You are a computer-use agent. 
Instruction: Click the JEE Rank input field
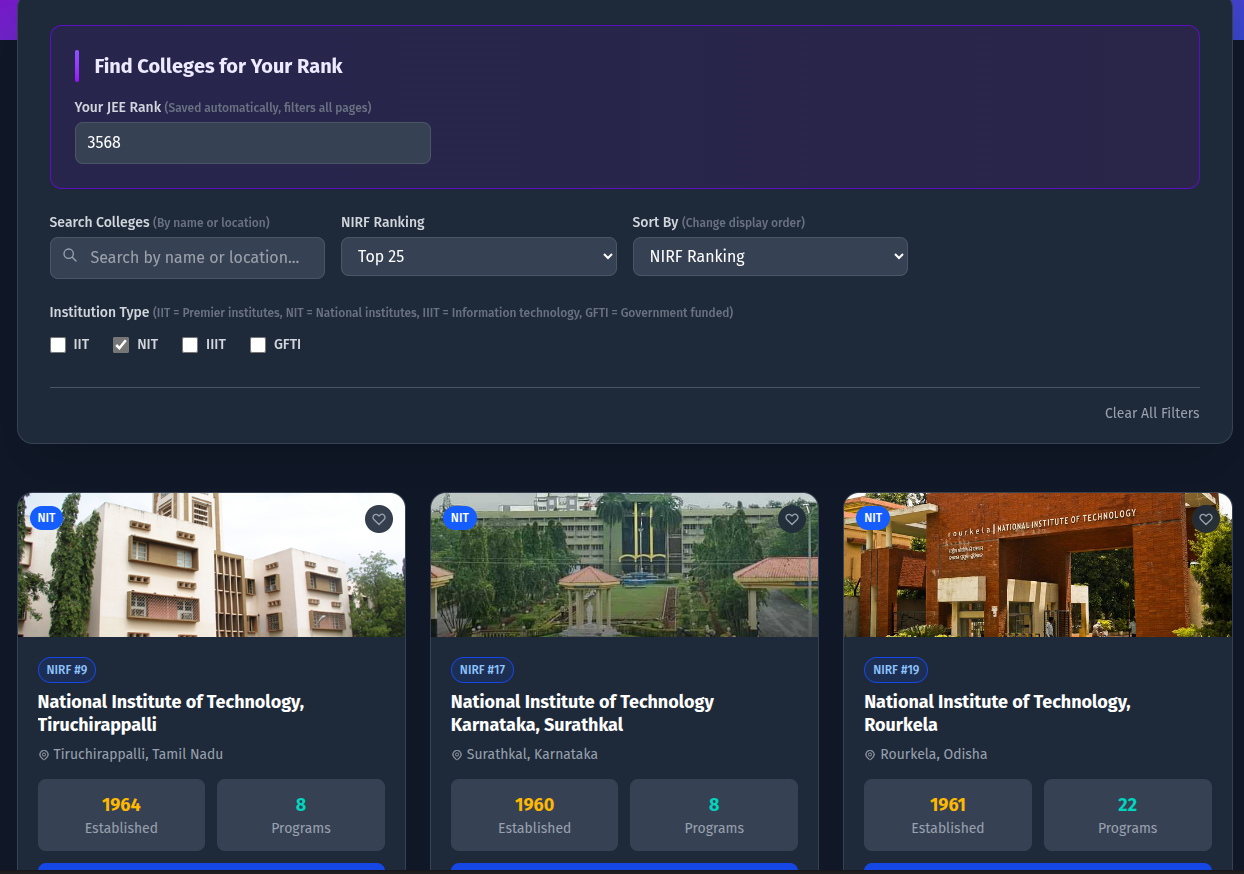coord(253,143)
